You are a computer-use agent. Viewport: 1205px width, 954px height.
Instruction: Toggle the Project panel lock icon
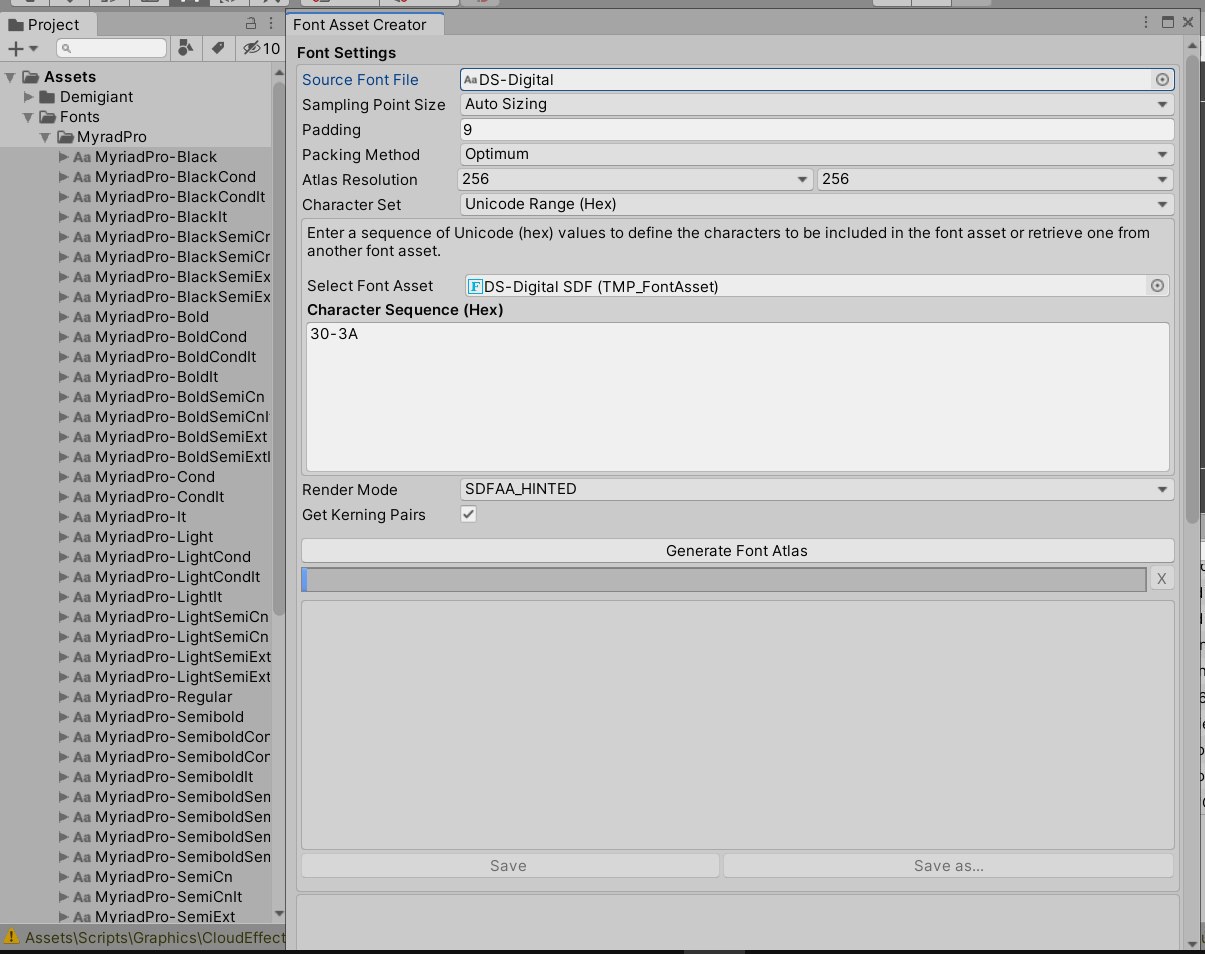(250, 24)
